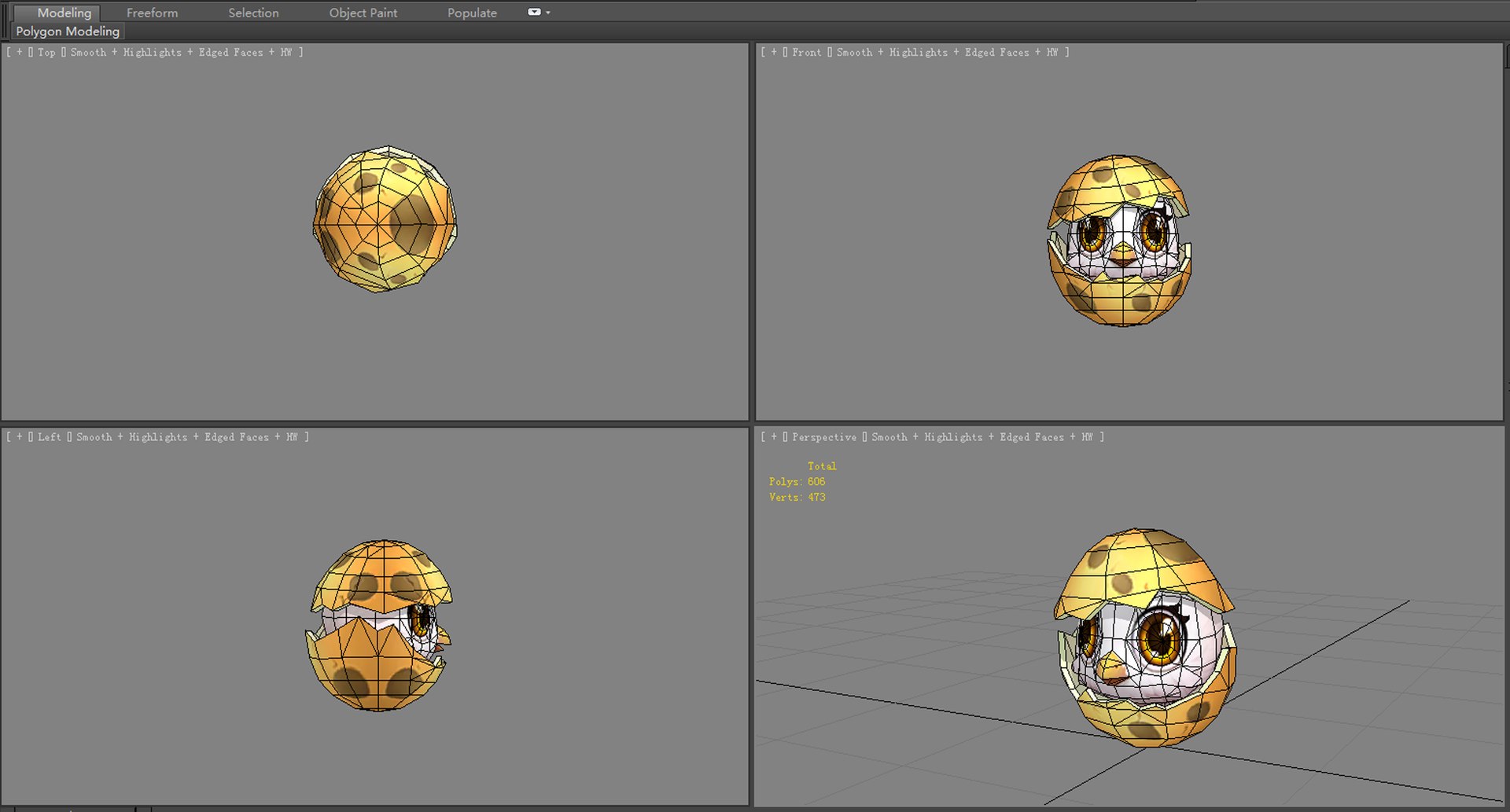Screen dimensions: 1510x812
Task: Open shading menu in the Perspective viewport
Action: pos(982,437)
